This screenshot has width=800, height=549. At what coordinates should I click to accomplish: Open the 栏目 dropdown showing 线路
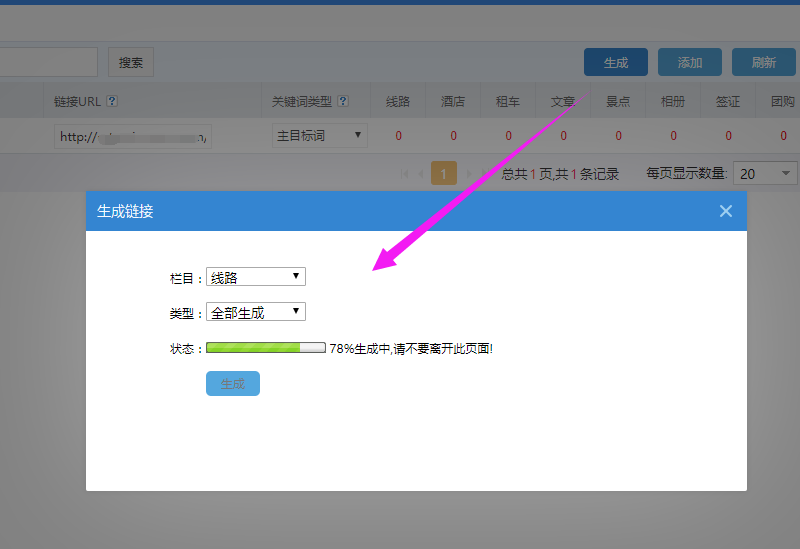255,277
